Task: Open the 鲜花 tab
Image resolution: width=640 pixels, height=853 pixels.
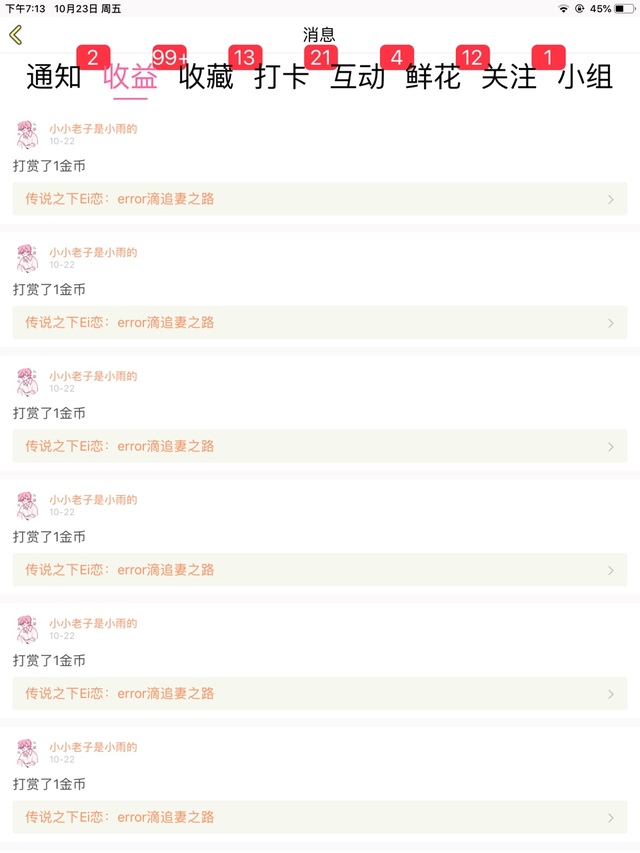Action: coord(433,77)
